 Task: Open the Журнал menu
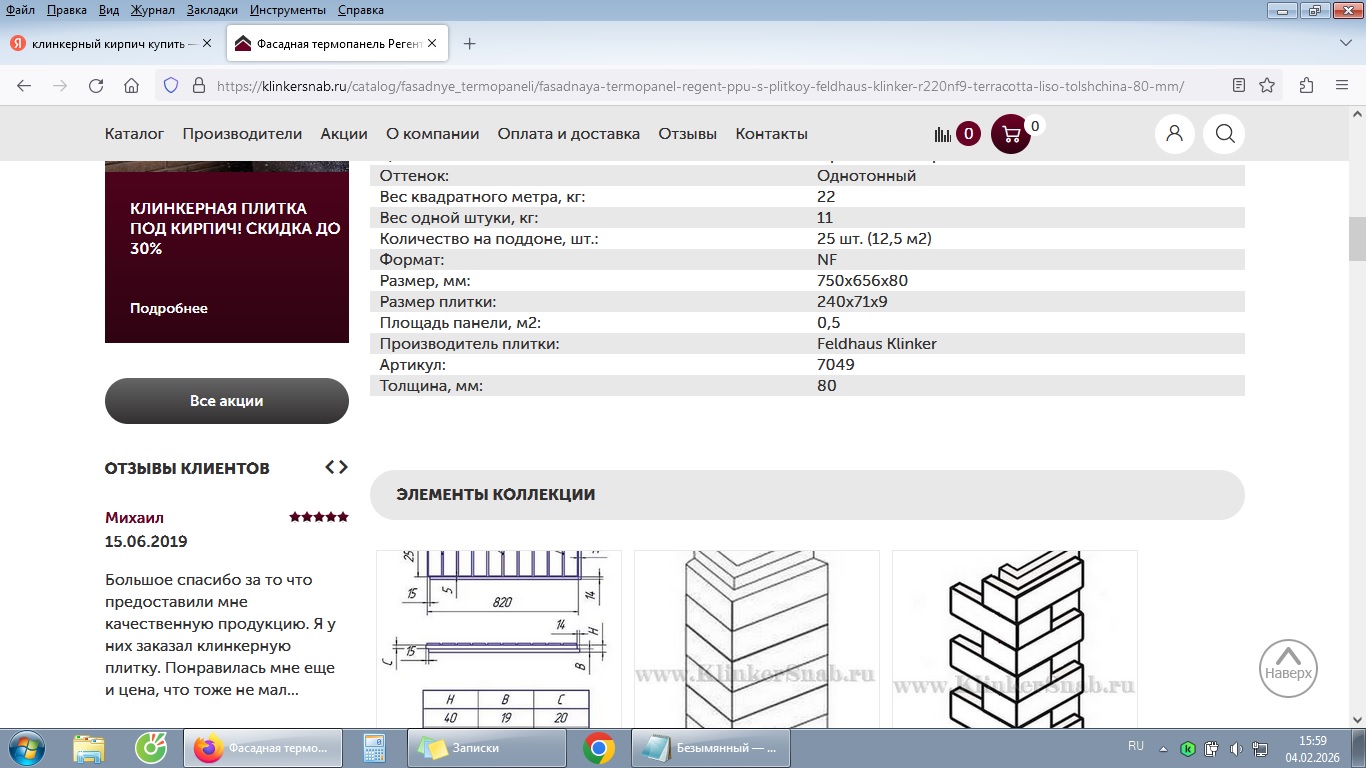(x=151, y=10)
